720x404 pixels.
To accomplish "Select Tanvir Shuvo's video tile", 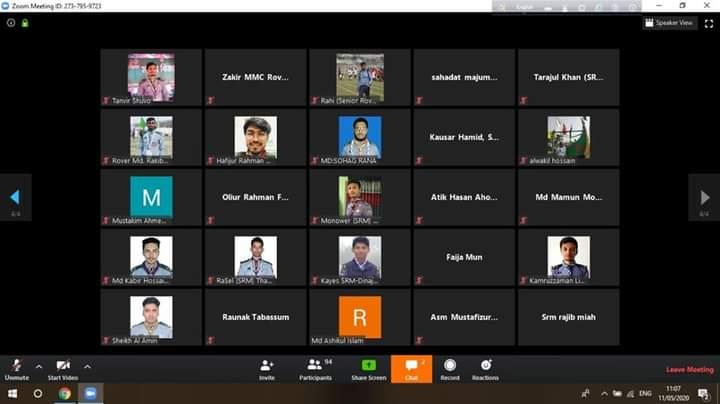I will click(x=151, y=77).
